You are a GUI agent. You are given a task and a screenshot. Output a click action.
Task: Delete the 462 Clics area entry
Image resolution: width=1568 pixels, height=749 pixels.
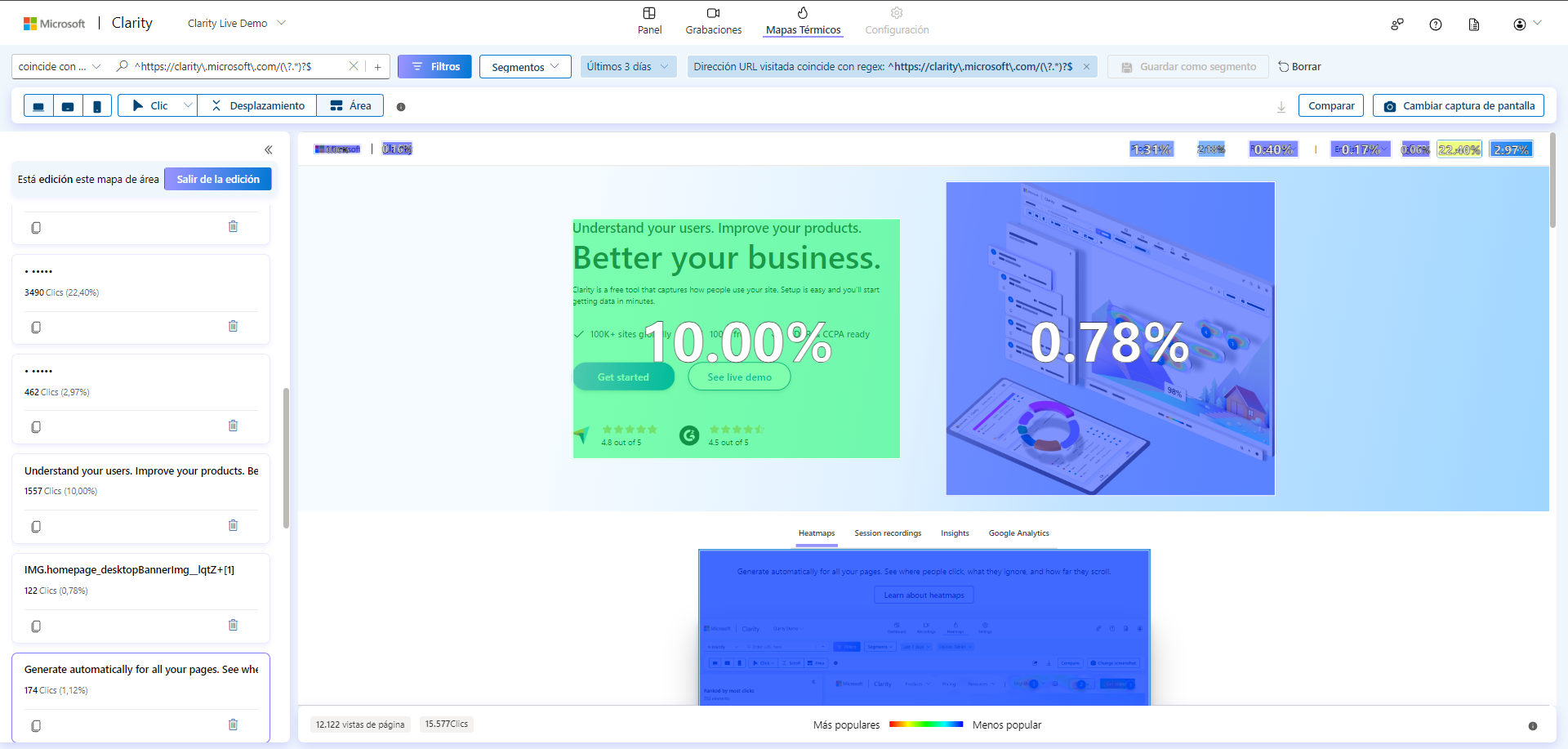tap(233, 426)
